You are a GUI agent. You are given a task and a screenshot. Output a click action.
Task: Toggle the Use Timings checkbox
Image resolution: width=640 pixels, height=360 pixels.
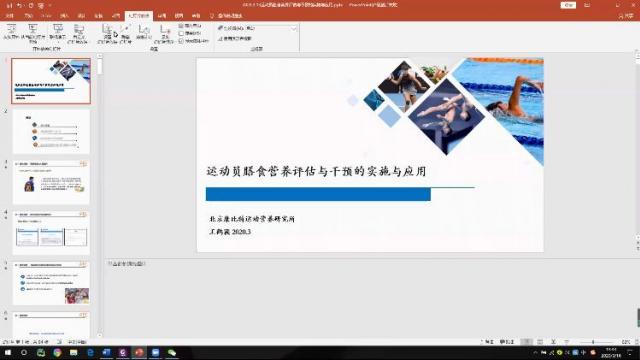[x=181, y=33]
